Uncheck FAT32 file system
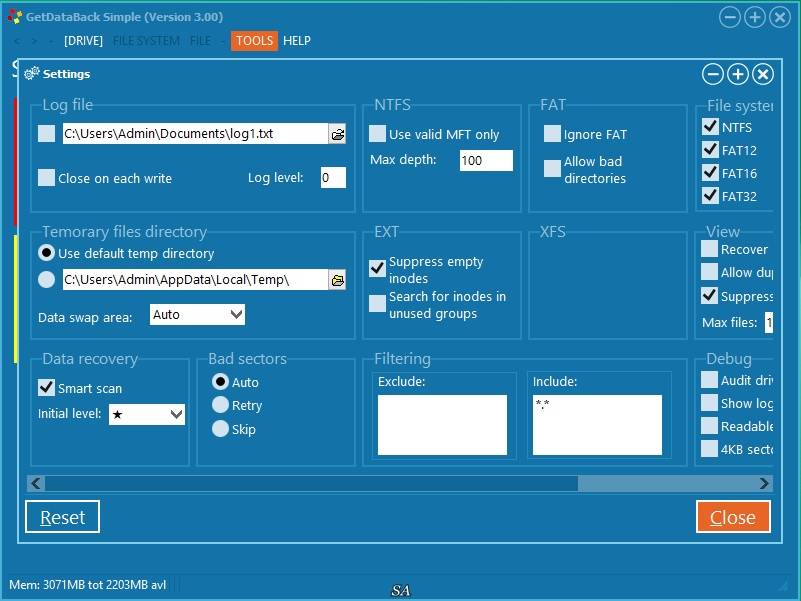The width and height of the screenshot is (801, 601). point(710,195)
